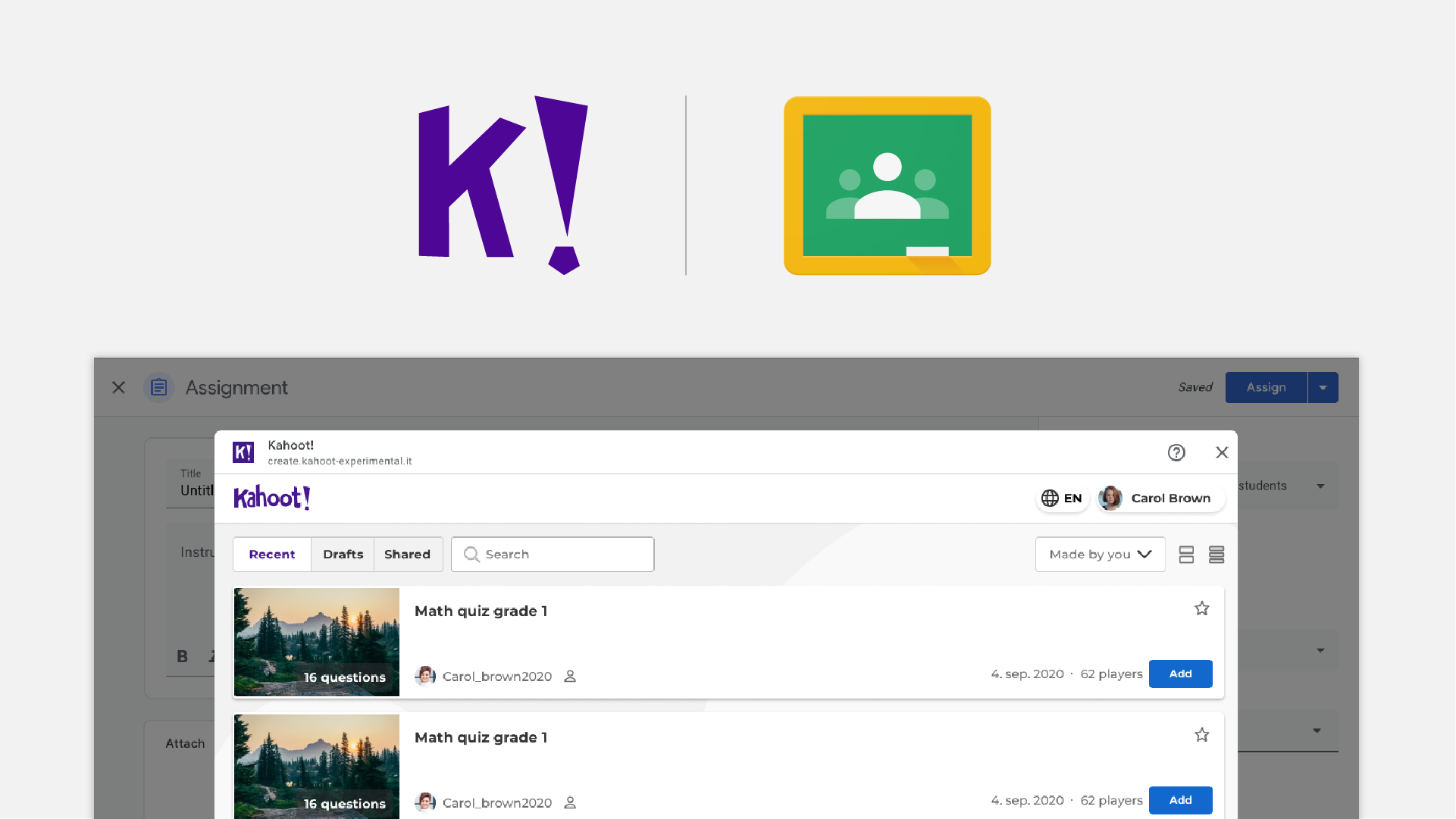Click Carol_brown2020 in the first quiz card
The image size is (1456, 819).
pyautogui.click(x=497, y=677)
